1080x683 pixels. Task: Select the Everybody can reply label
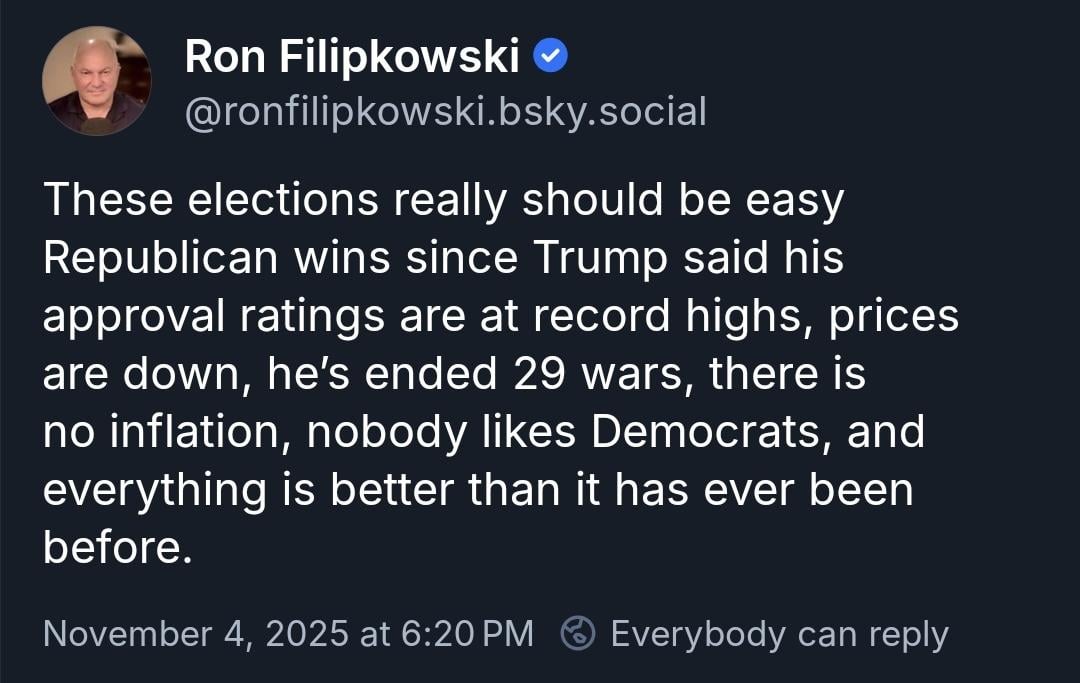(x=779, y=634)
